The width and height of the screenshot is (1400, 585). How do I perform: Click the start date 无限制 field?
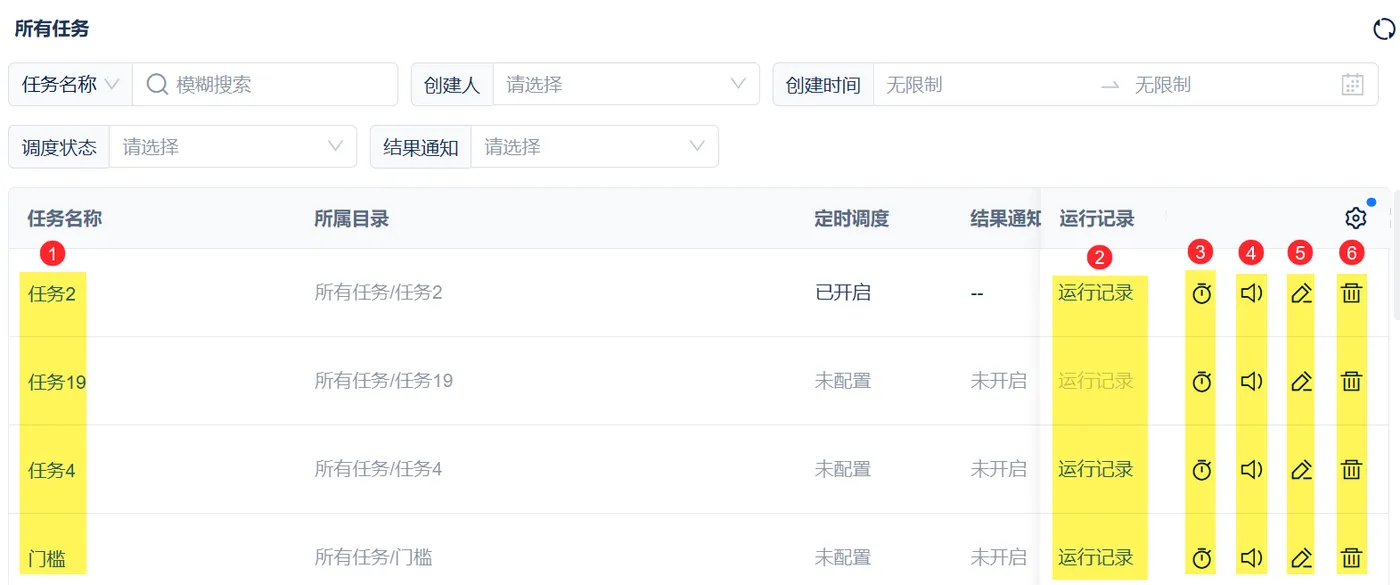[980, 85]
